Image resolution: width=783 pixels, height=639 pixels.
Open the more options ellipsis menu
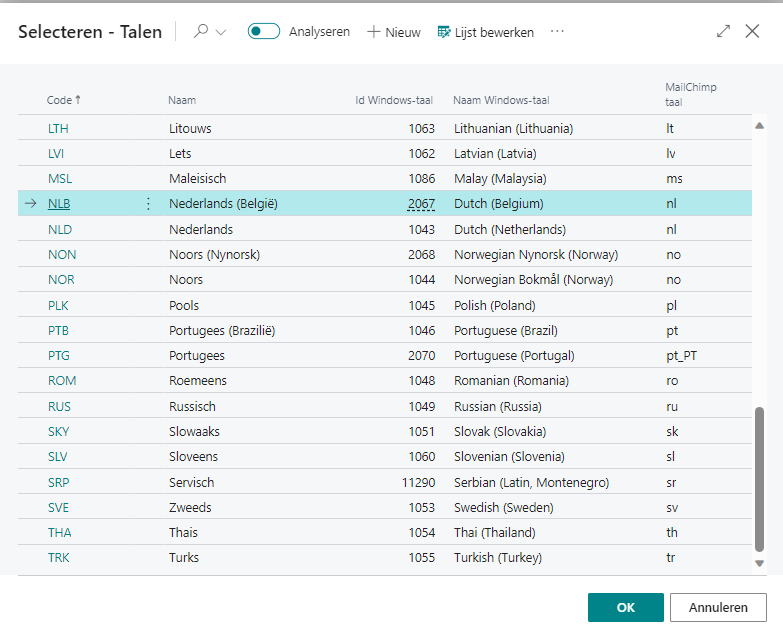click(x=557, y=32)
